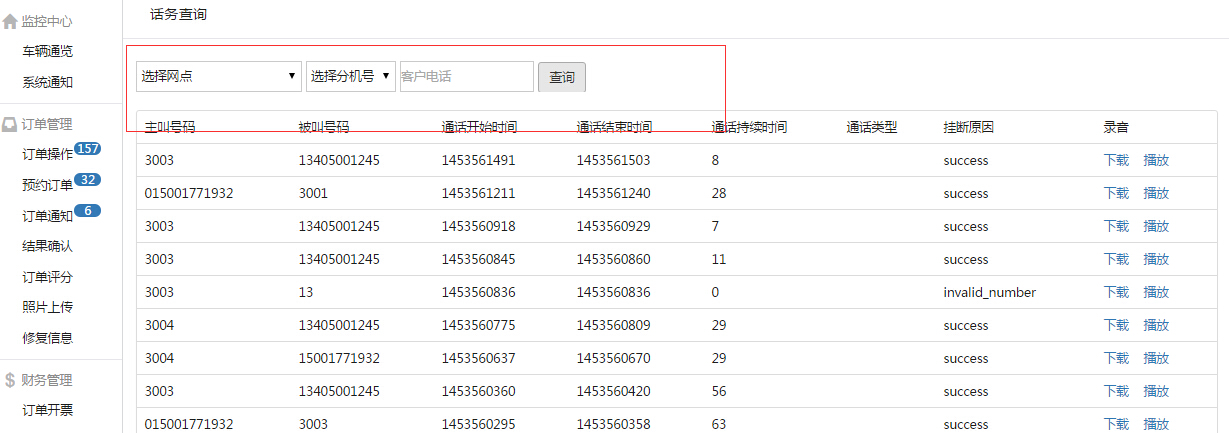Click the 6 badge on 订单通知
This screenshot has width=1229, height=433.
pos(88,210)
